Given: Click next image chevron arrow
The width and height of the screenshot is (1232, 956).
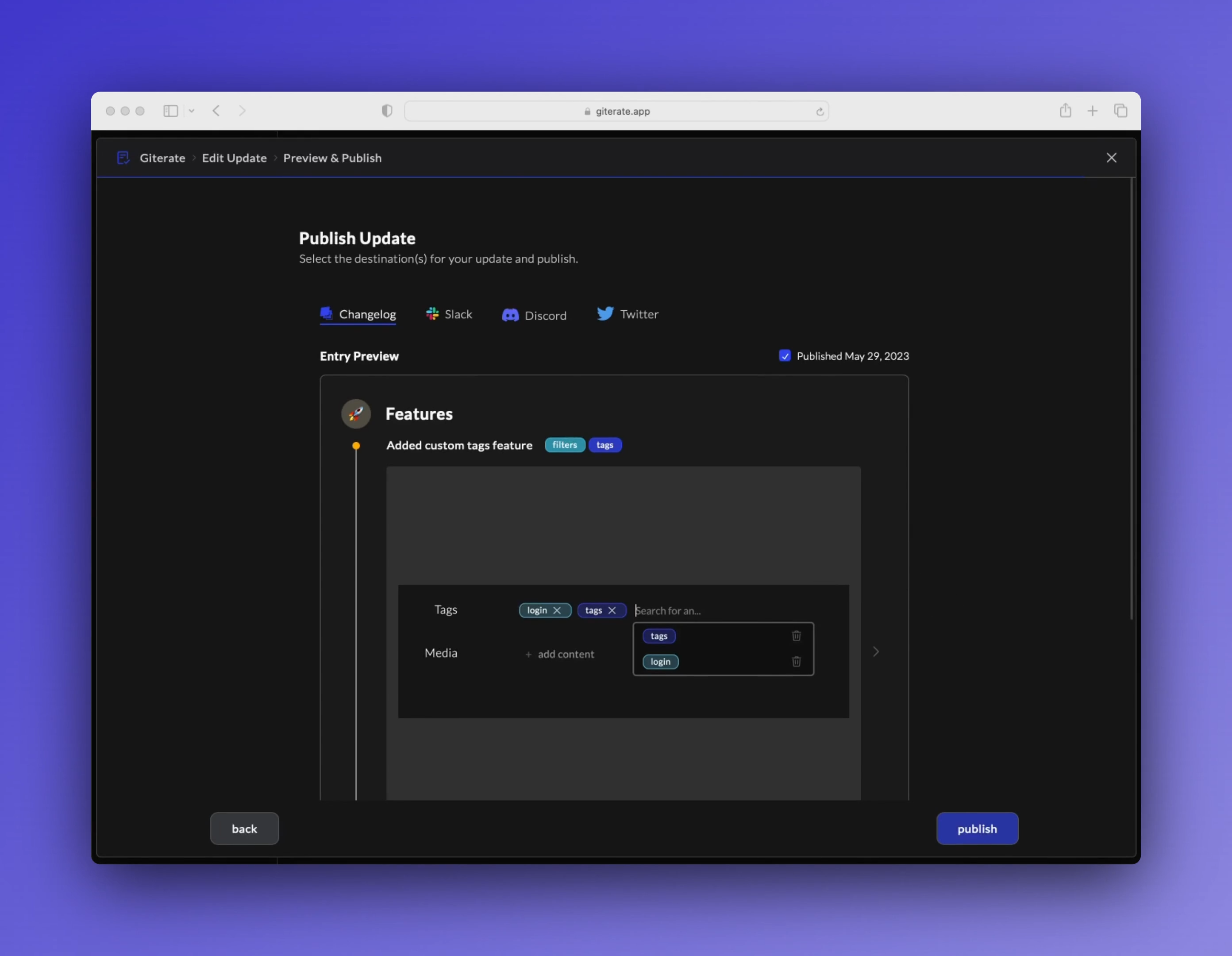Looking at the screenshot, I should 875,652.
